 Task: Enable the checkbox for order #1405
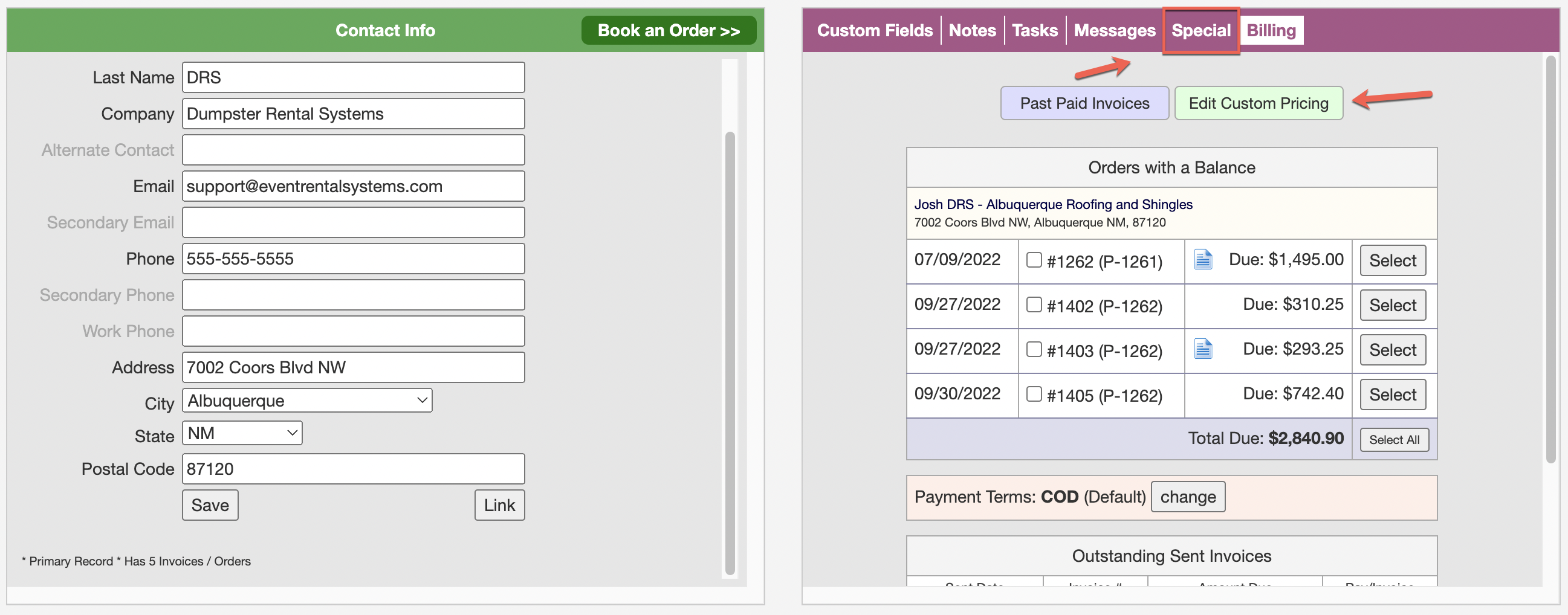1034,394
